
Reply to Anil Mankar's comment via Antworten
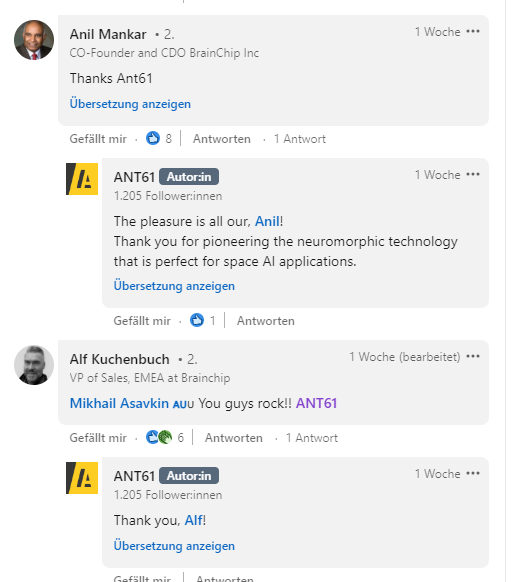[222, 139]
